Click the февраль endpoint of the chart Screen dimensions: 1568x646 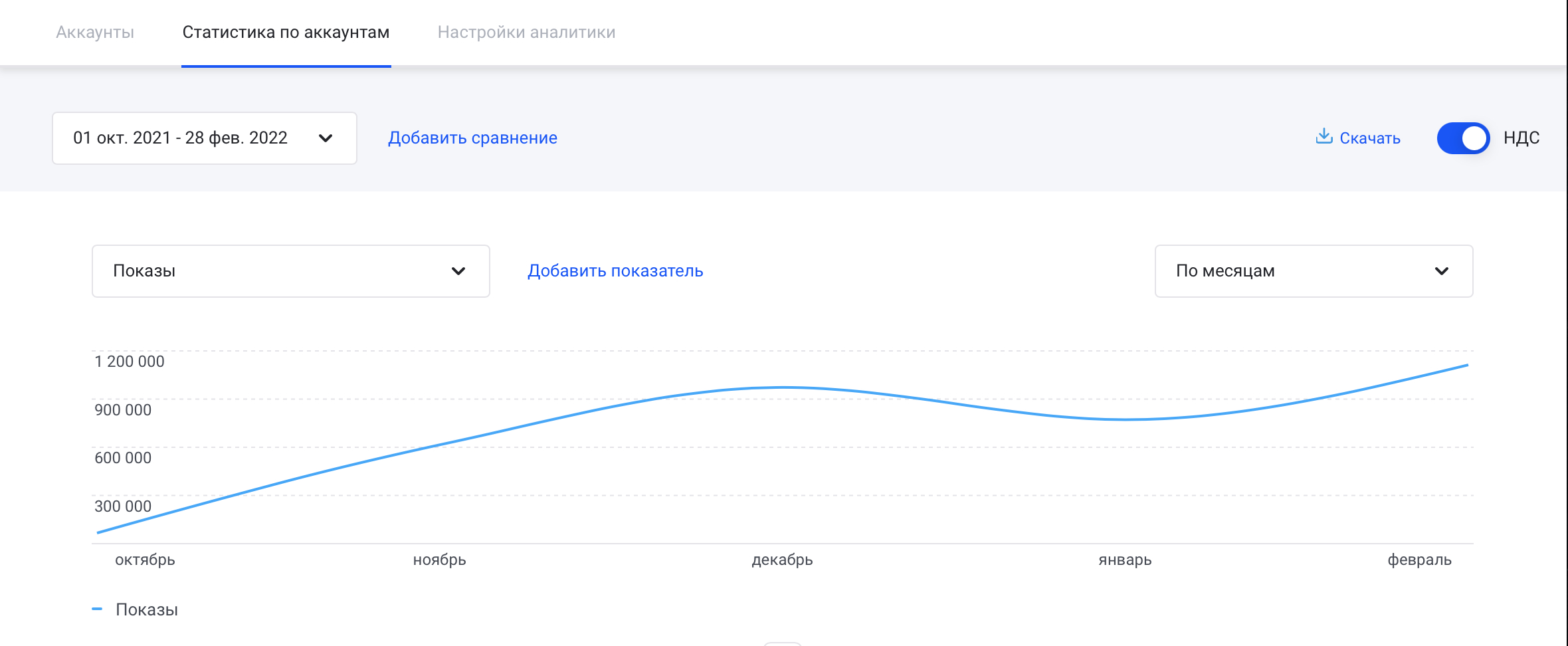pos(1466,366)
